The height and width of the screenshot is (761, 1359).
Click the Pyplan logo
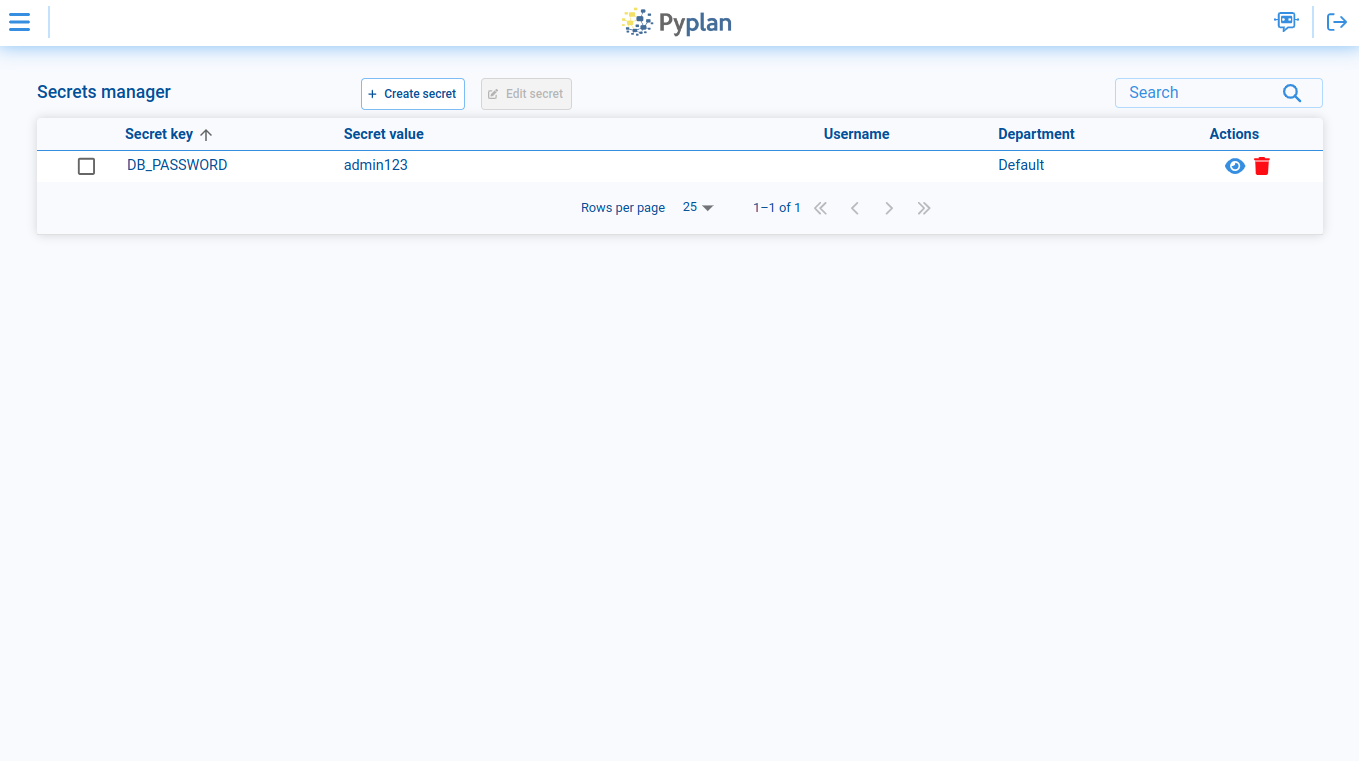[x=677, y=22]
